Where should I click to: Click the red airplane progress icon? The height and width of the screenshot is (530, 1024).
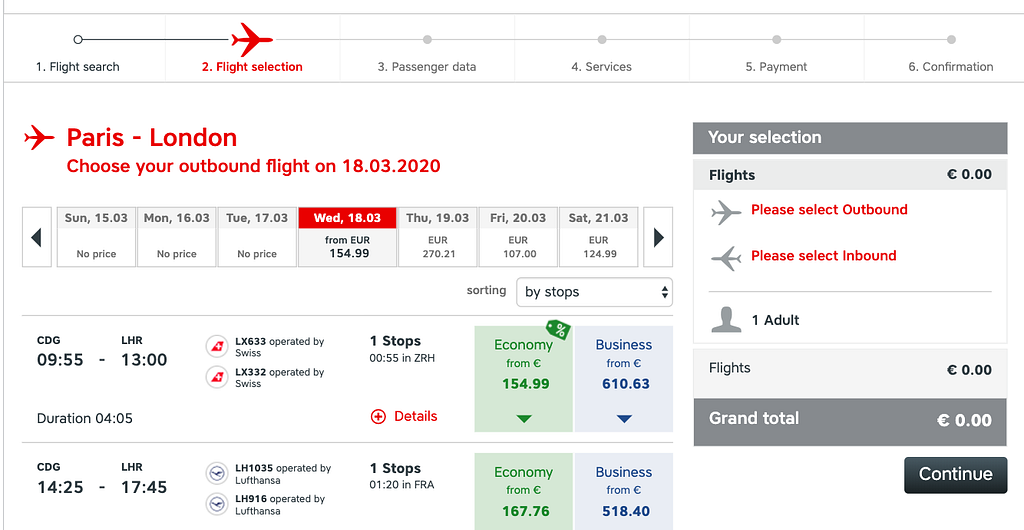tap(252, 40)
